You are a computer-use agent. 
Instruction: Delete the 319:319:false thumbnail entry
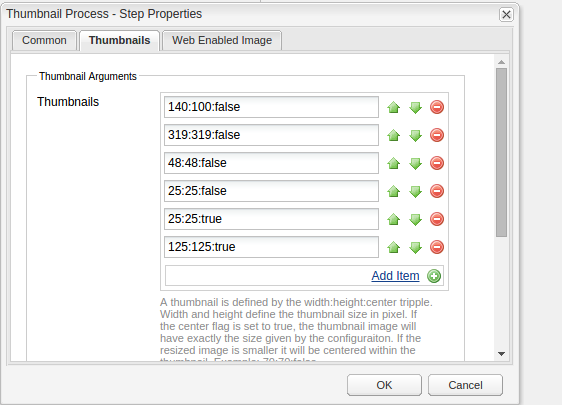437,135
